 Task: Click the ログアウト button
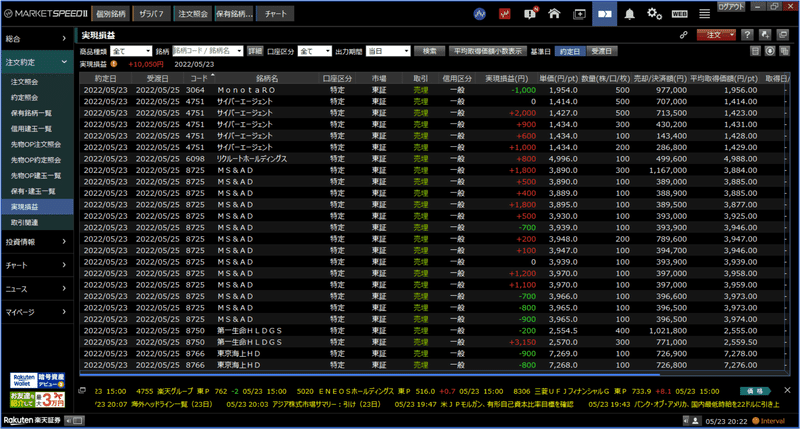[x=731, y=7]
